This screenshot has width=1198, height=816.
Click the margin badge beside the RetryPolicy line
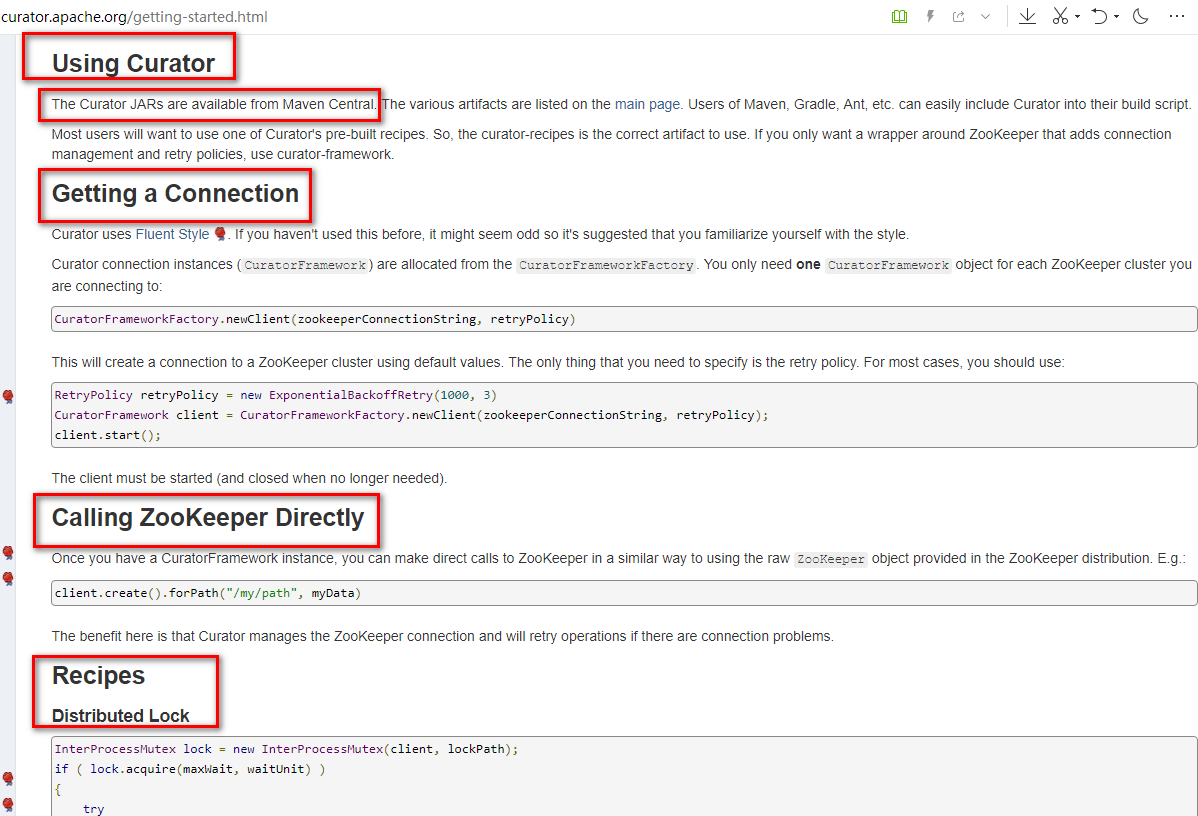click(x=8, y=396)
